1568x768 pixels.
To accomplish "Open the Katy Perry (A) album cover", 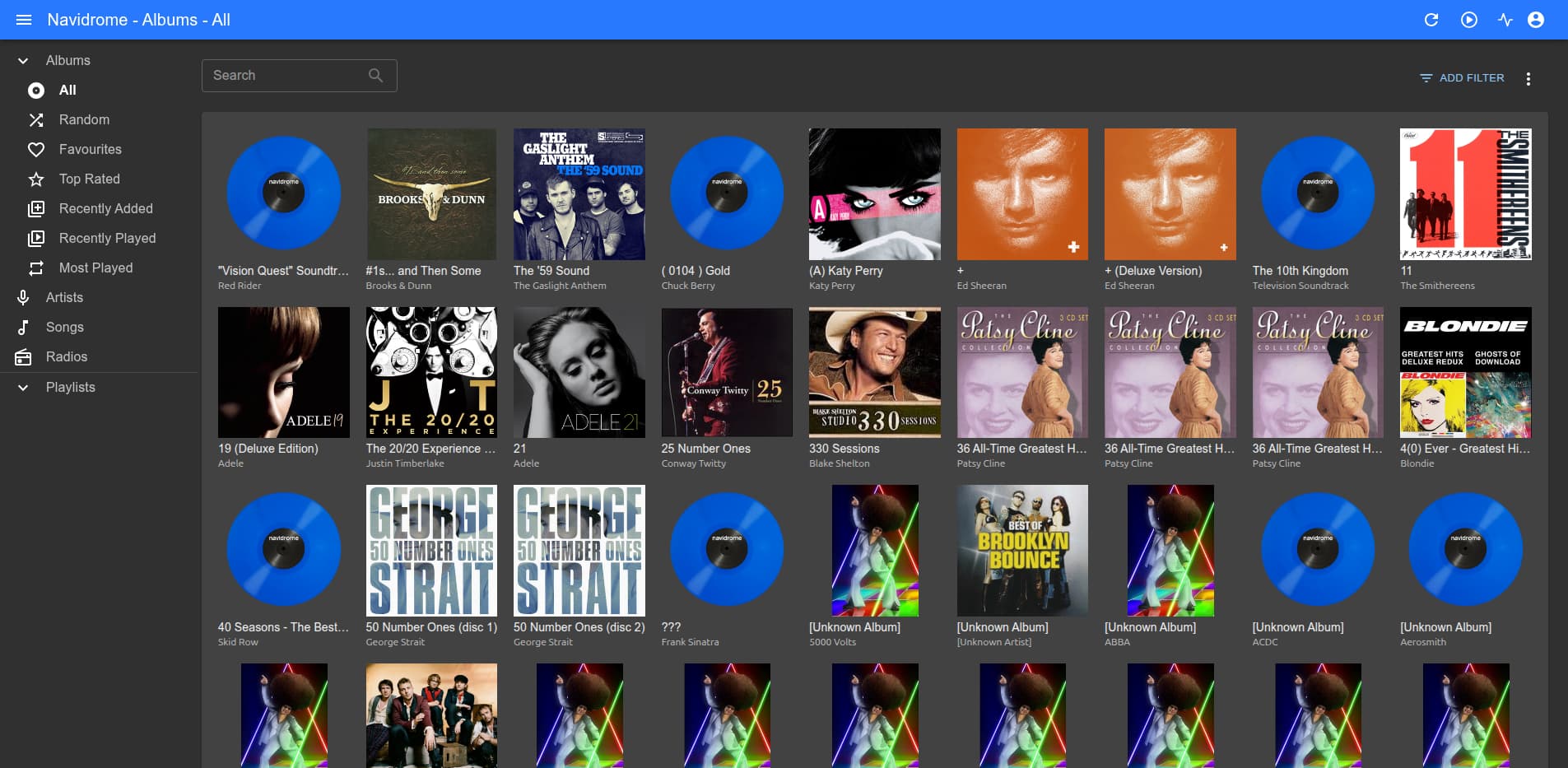I will point(875,194).
